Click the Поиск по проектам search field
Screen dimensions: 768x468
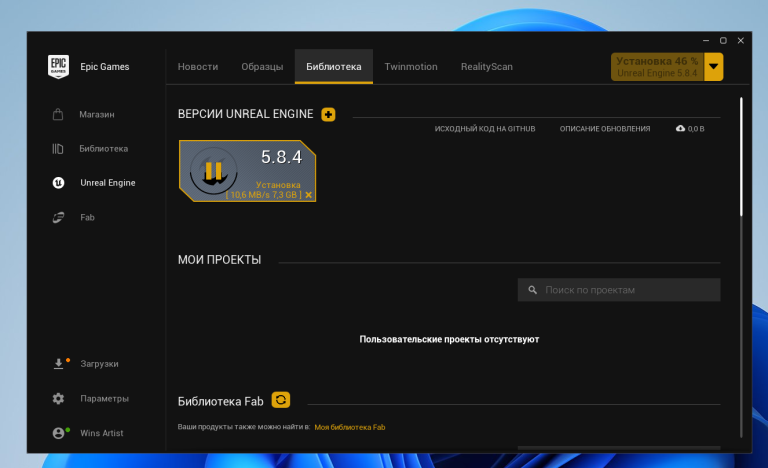tap(619, 290)
